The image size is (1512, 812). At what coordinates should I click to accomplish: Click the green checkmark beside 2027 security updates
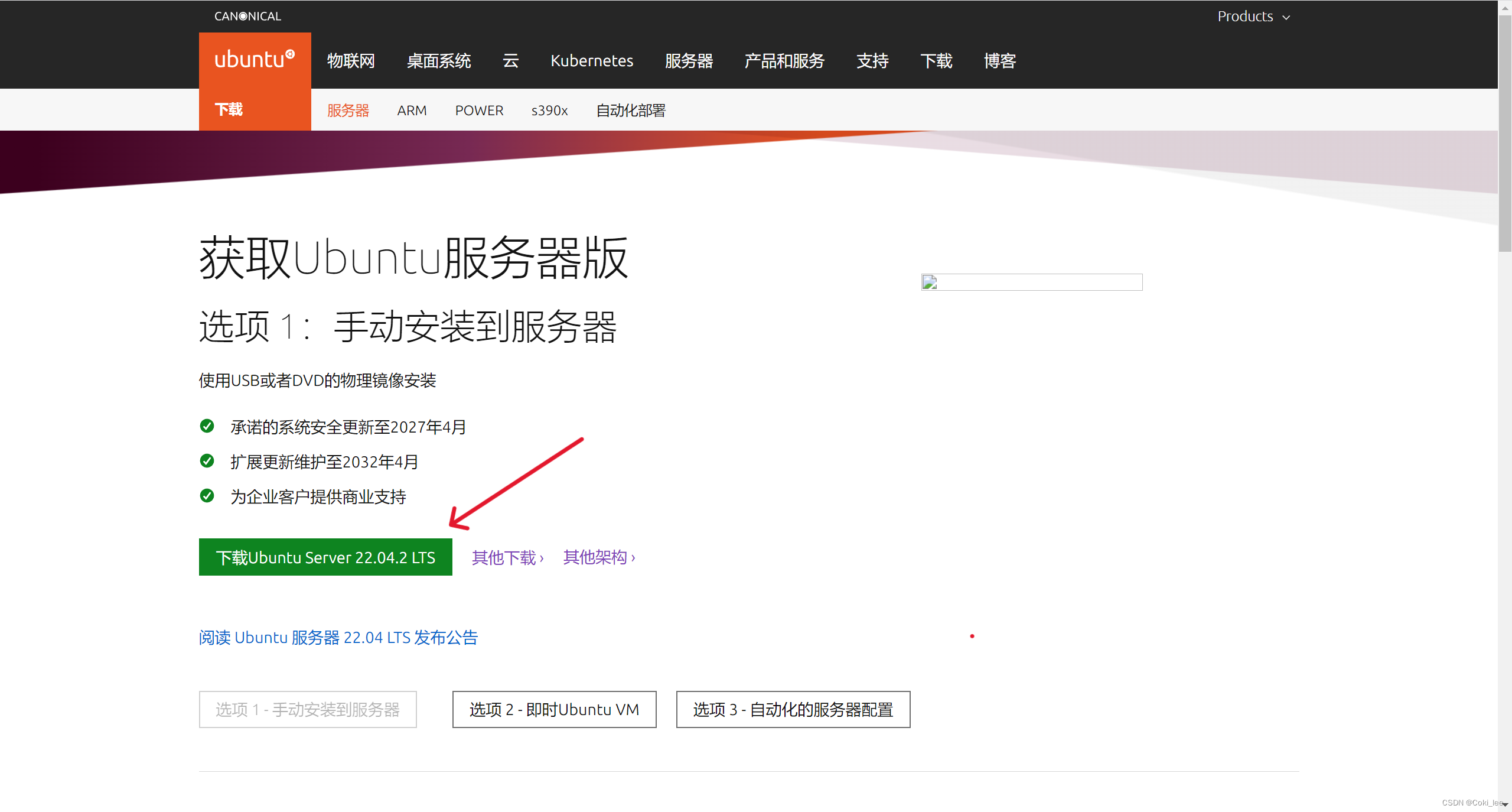[x=207, y=427]
